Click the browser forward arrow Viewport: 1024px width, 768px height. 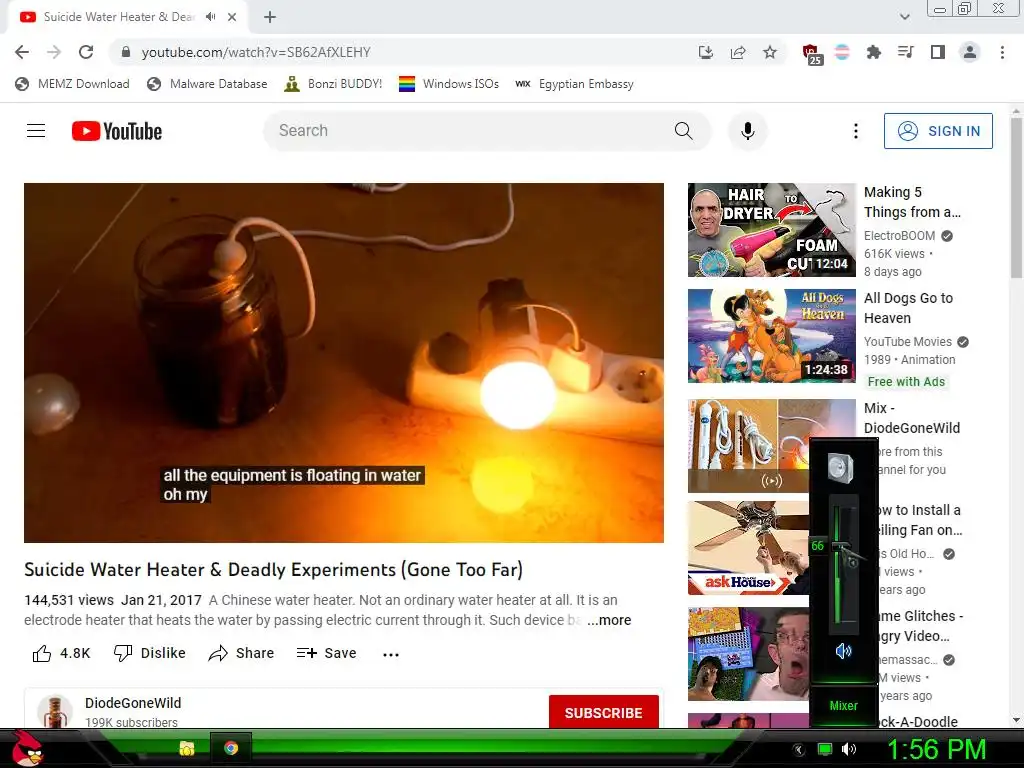coord(54,52)
